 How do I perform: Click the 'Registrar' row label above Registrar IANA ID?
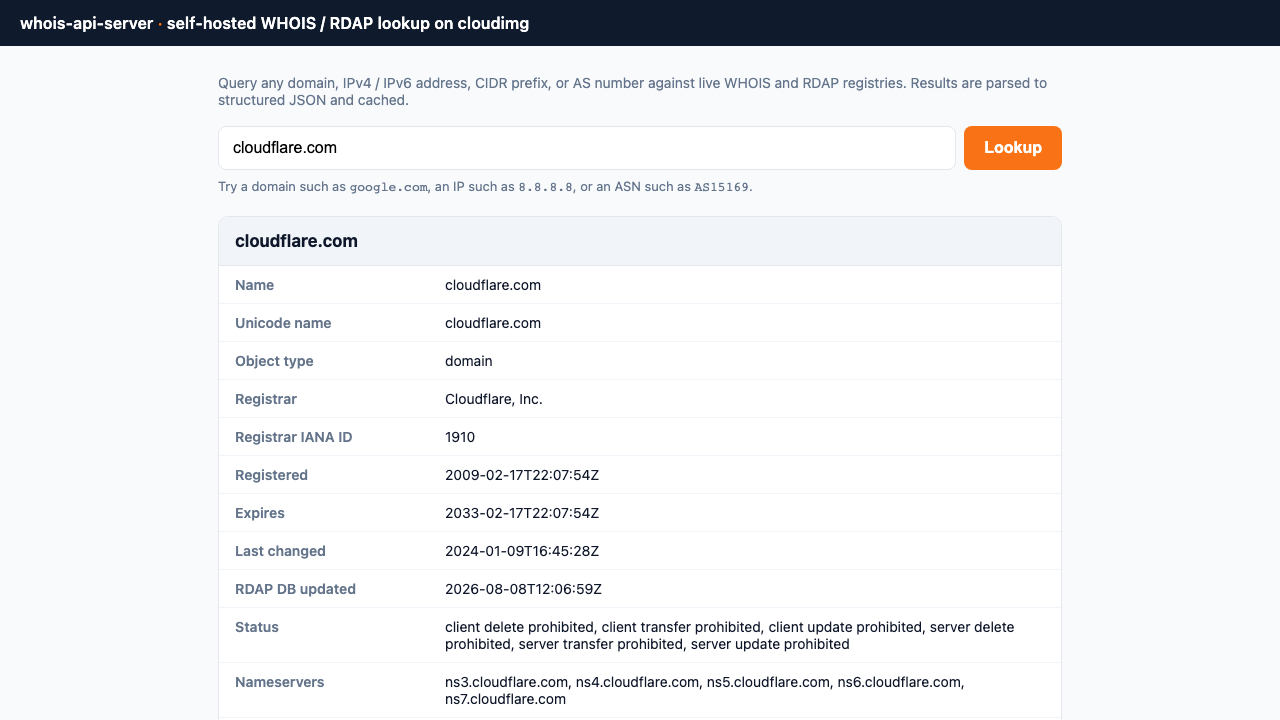click(266, 399)
